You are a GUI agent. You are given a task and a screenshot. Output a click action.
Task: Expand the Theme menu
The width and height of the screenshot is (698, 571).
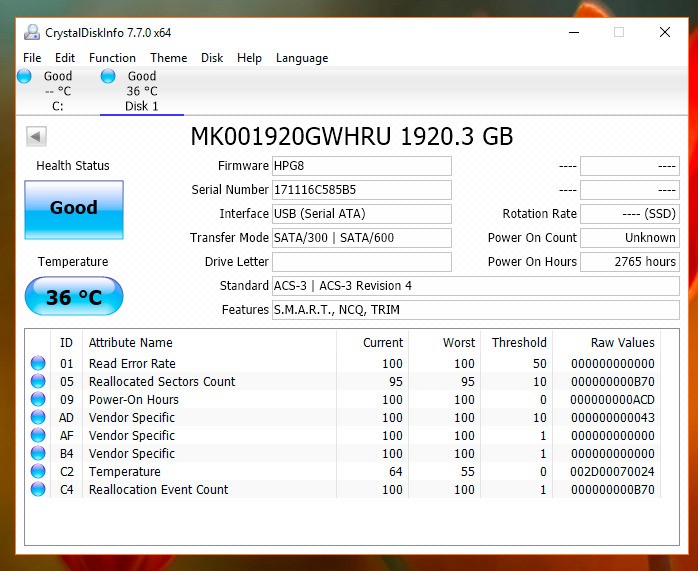pyautogui.click(x=168, y=58)
